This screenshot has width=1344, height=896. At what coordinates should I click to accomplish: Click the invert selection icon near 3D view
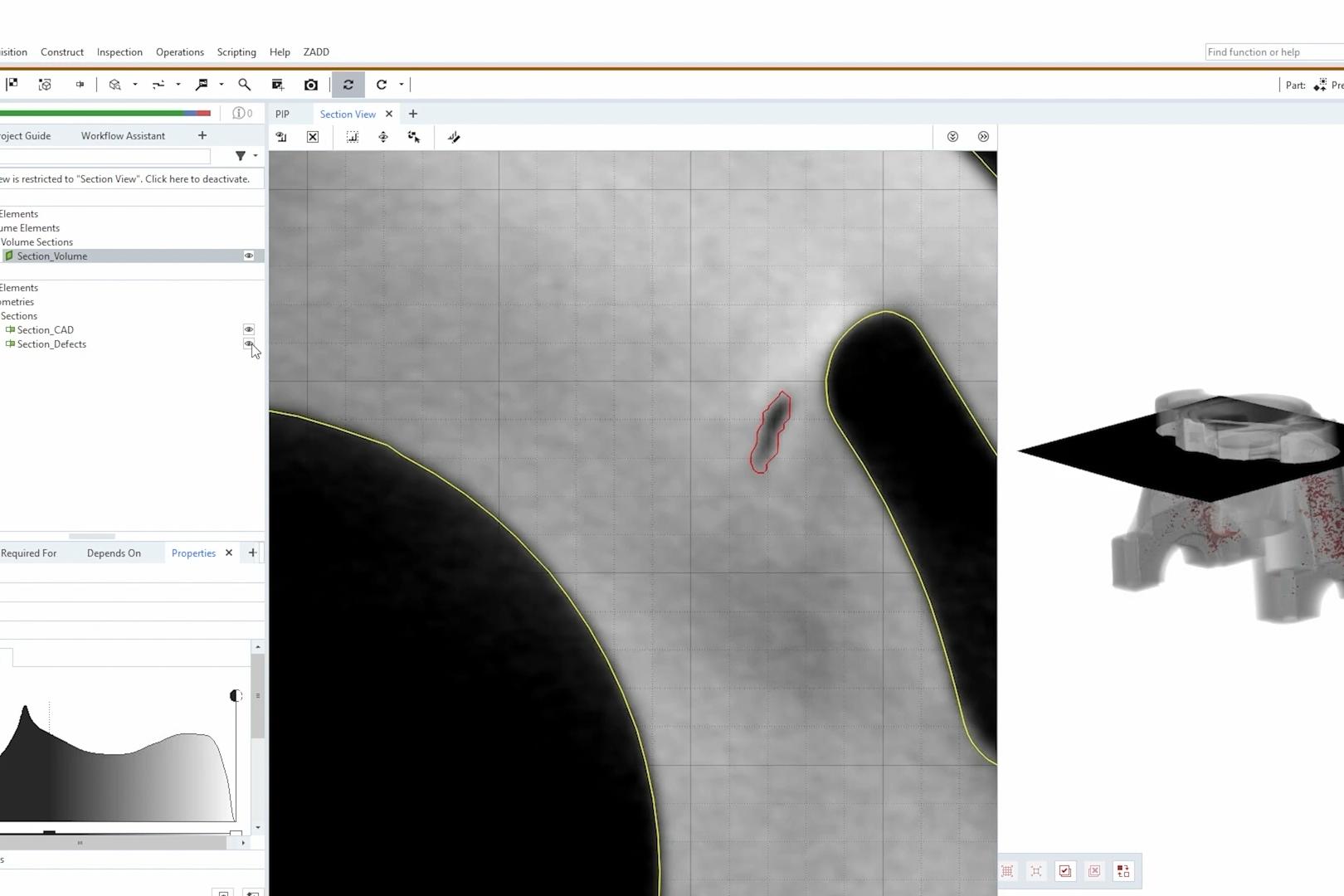tap(1123, 871)
